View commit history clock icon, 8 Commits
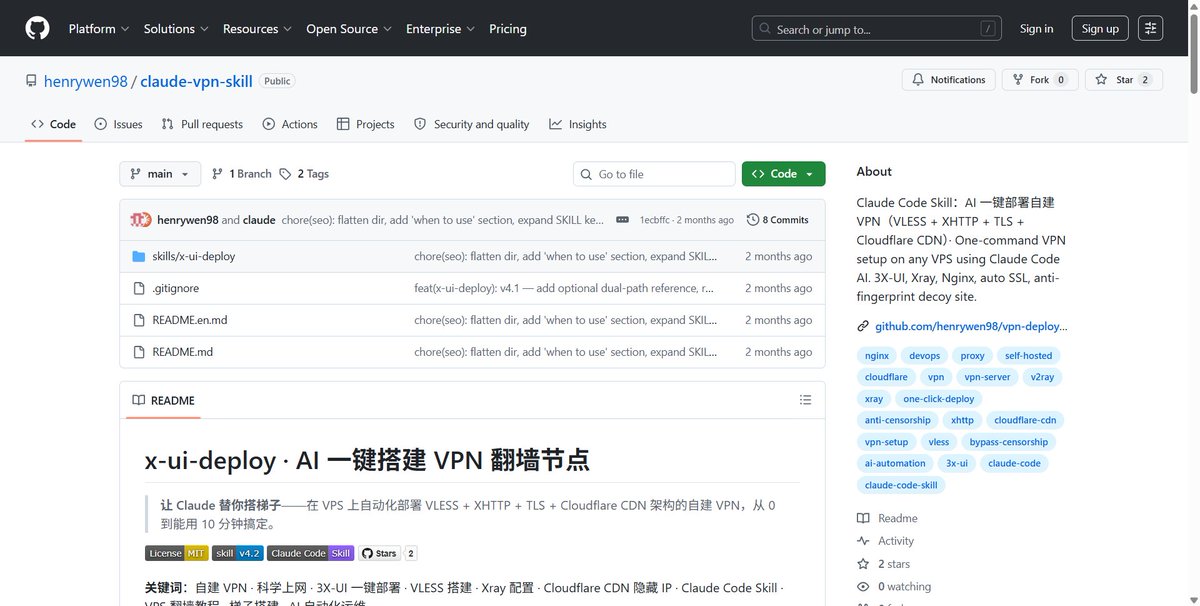The width and height of the screenshot is (1200, 606). 777,220
